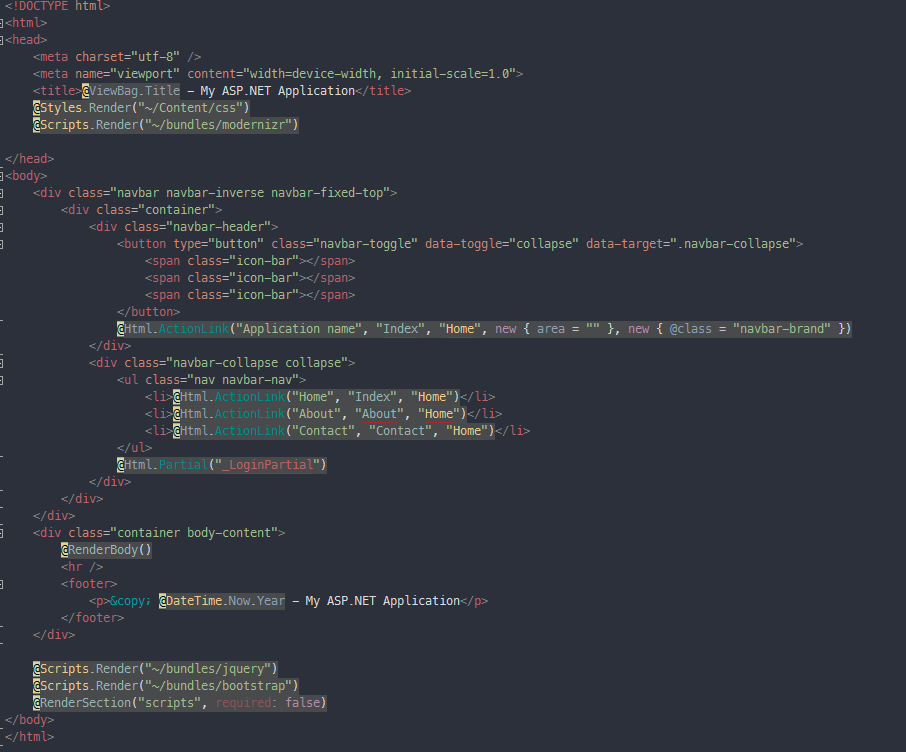Fold the nav navbar-nav ul block
906x752 pixels.
2,380
